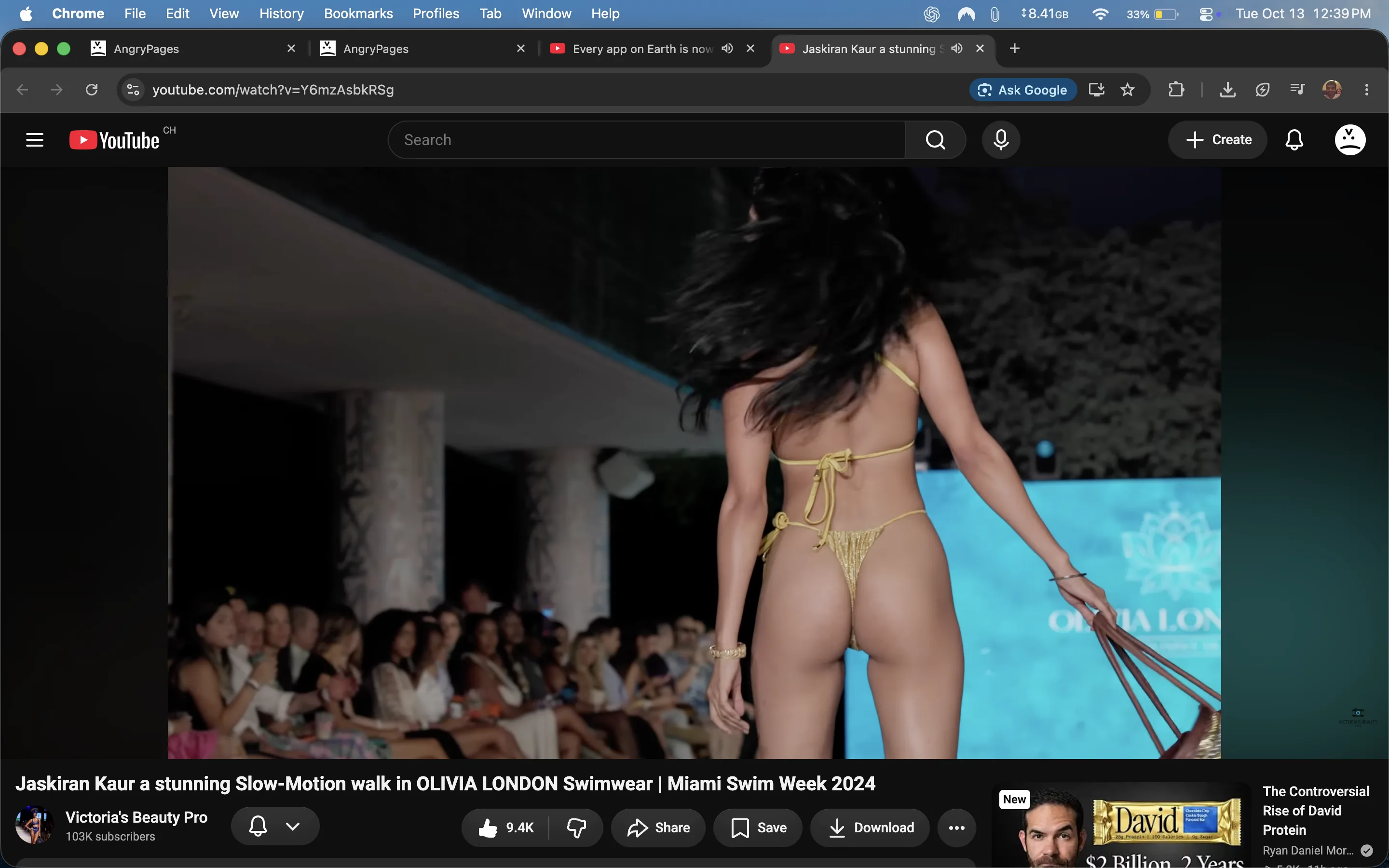
Task: Open the Bookmarks menu
Action: 358,13
